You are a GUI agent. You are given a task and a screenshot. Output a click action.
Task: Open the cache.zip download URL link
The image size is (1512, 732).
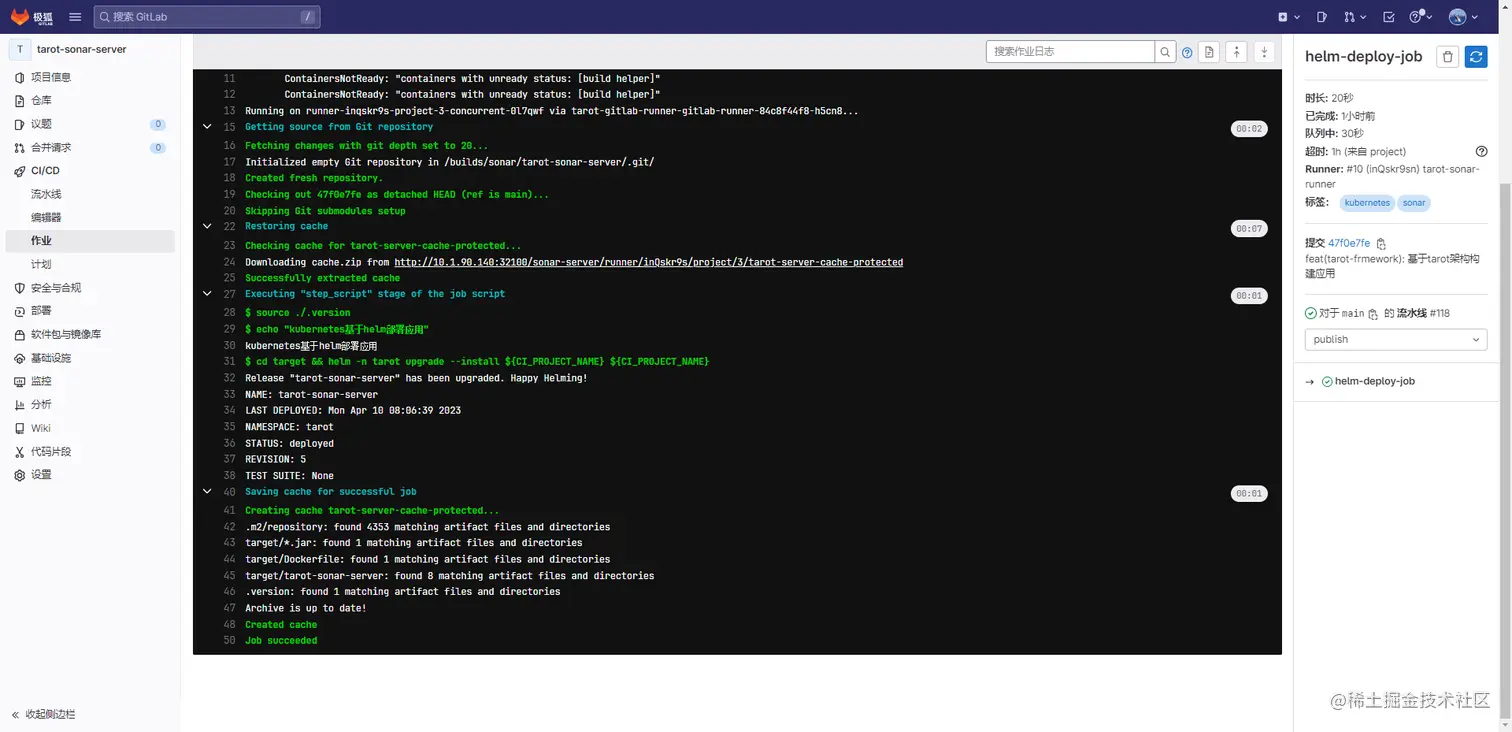point(649,262)
